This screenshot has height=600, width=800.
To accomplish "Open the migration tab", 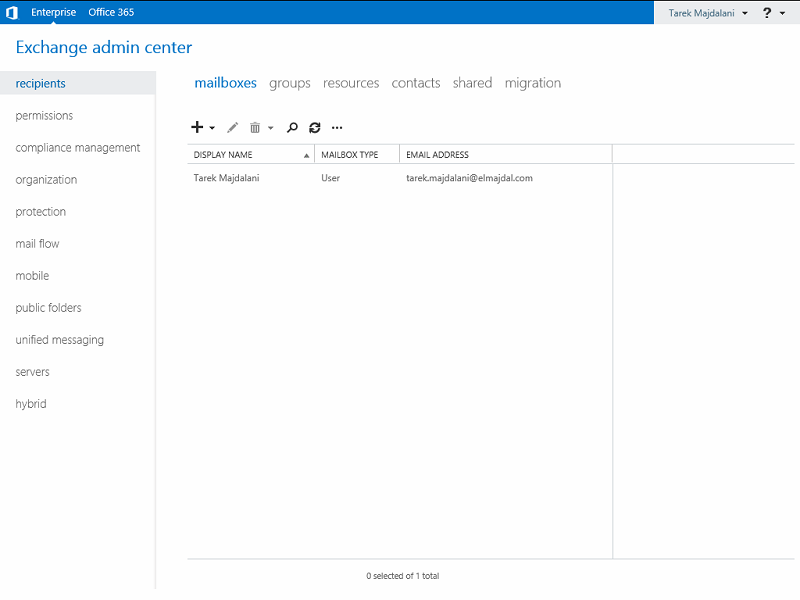I will pyautogui.click(x=533, y=83).
